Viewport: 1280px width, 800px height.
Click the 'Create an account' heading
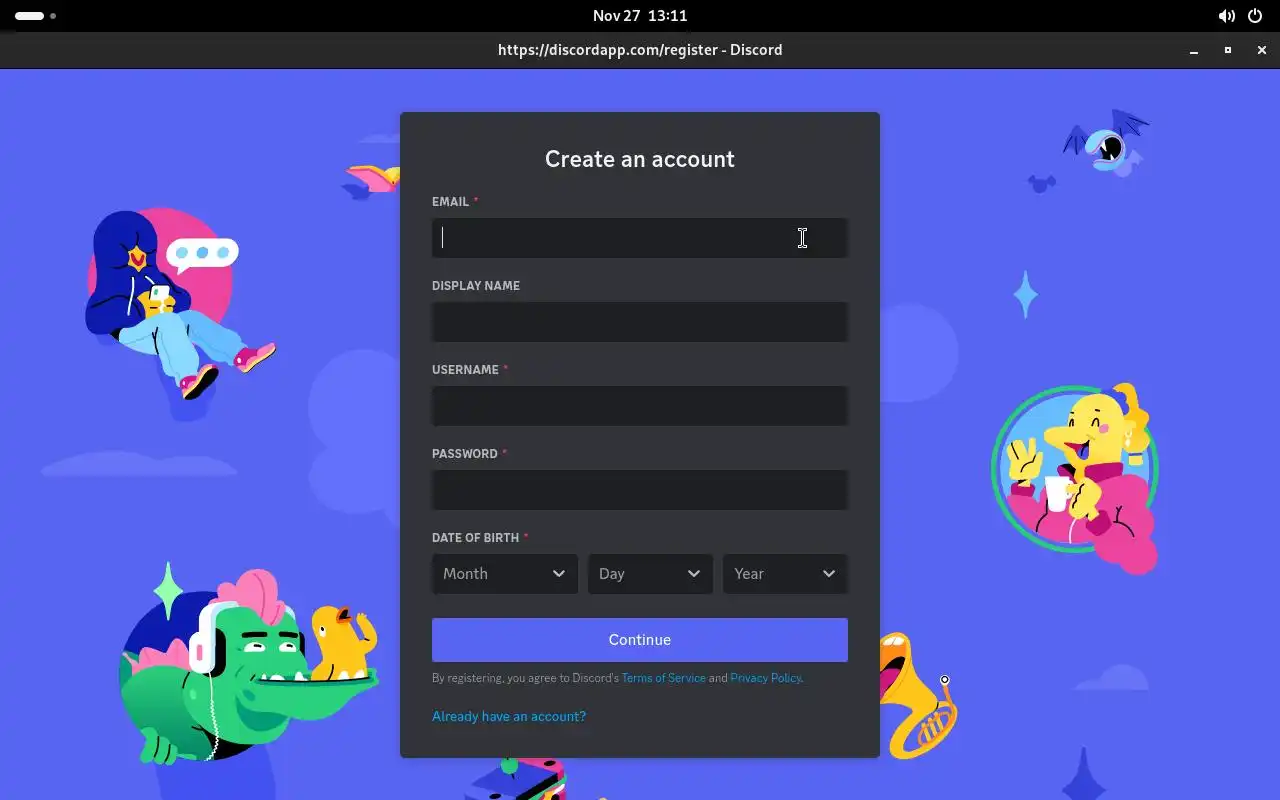tap(640, 159)
